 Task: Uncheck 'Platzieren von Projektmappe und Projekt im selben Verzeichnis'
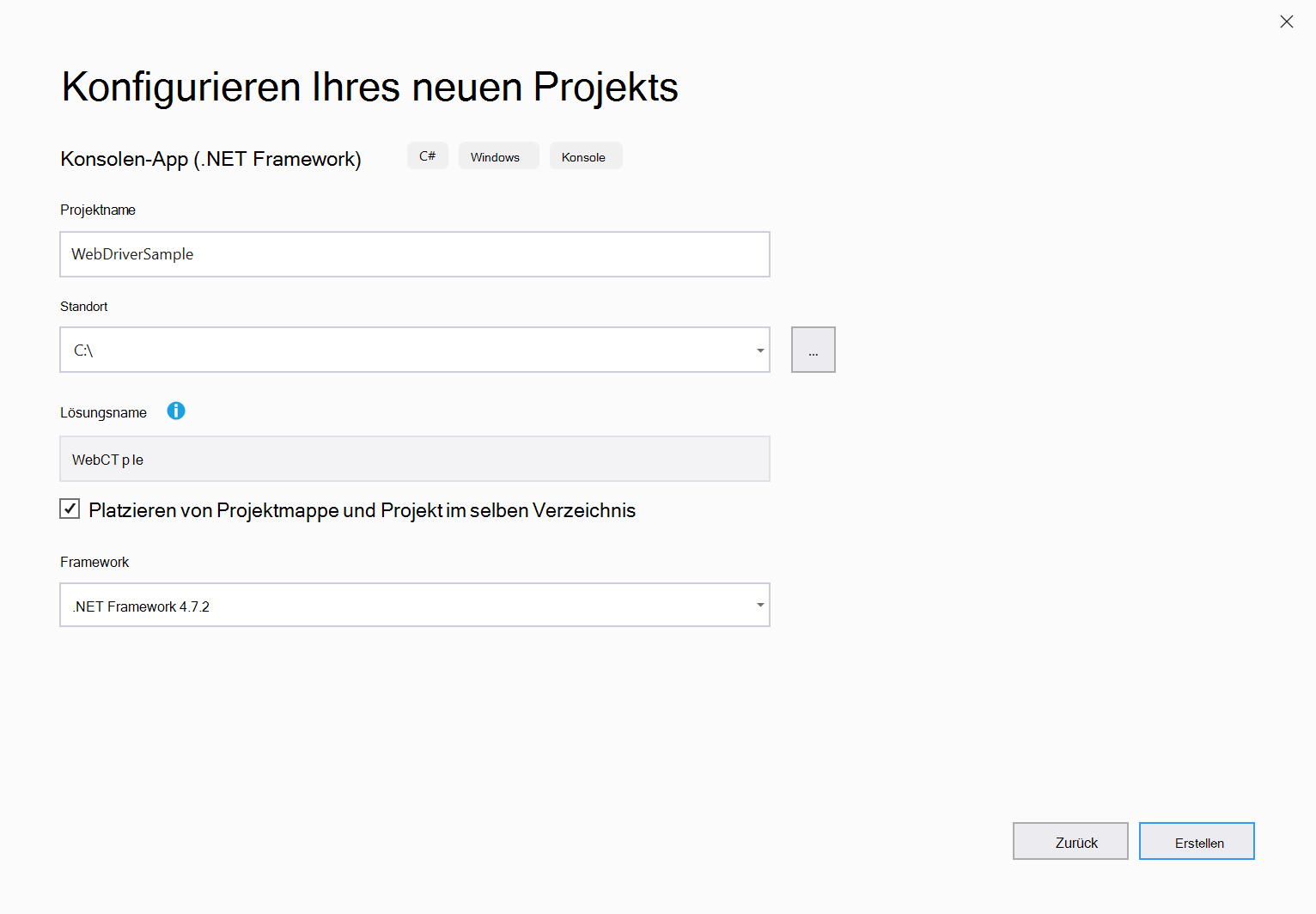click(70, 509)
